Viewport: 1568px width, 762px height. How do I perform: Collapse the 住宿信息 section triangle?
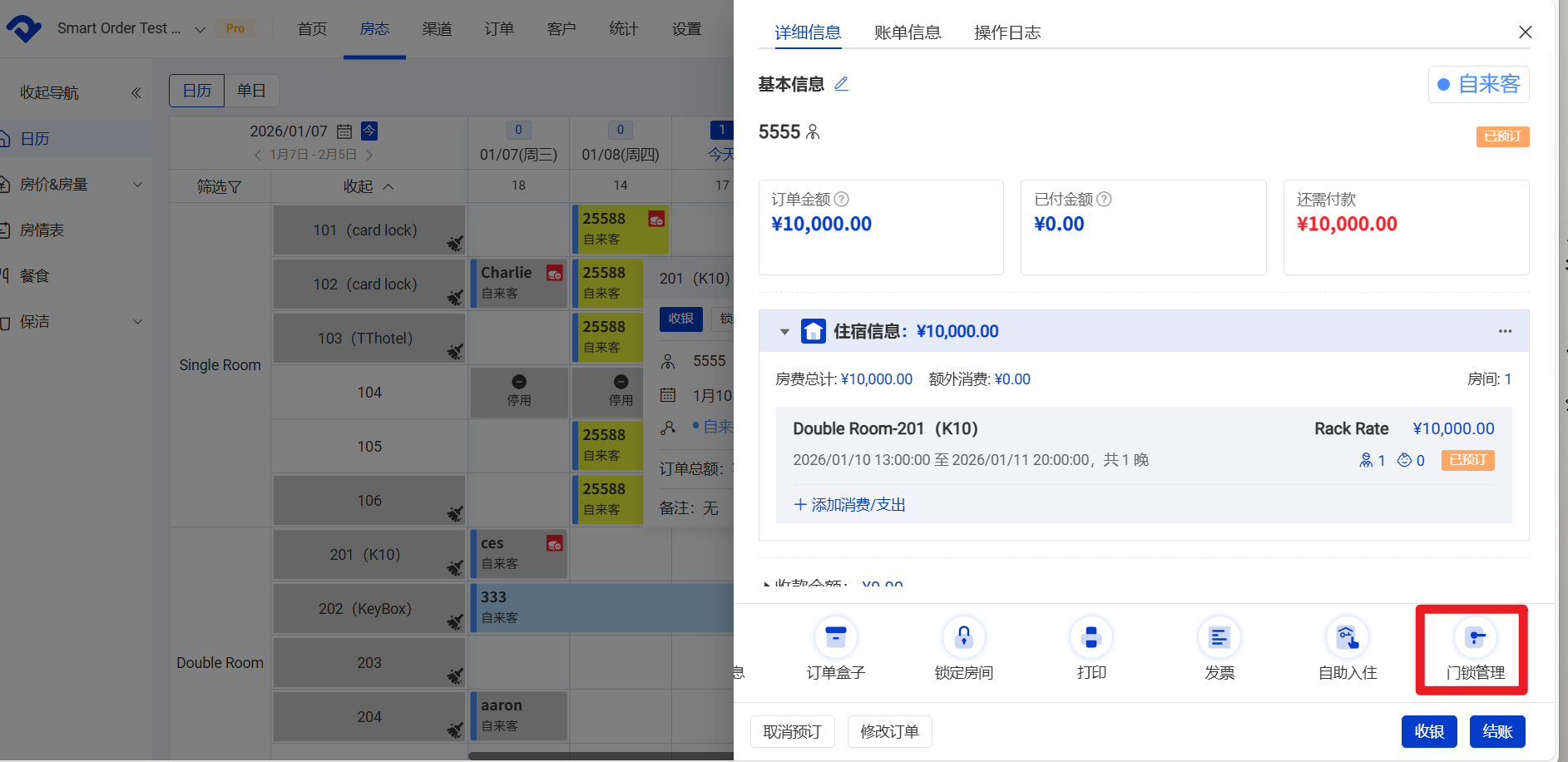coord(784,331)
